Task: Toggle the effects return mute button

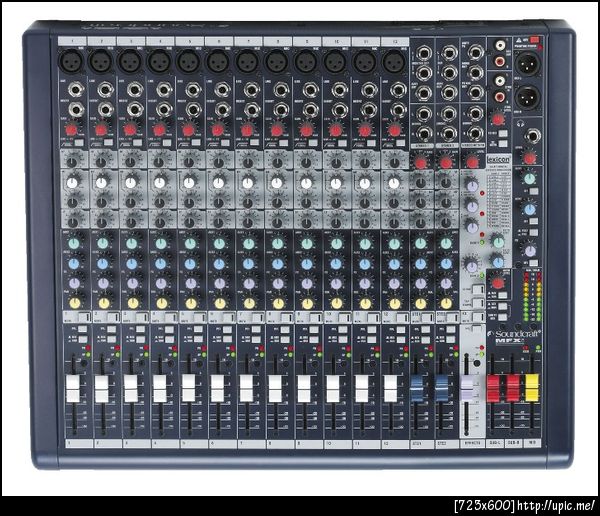Action: [478, 317]
